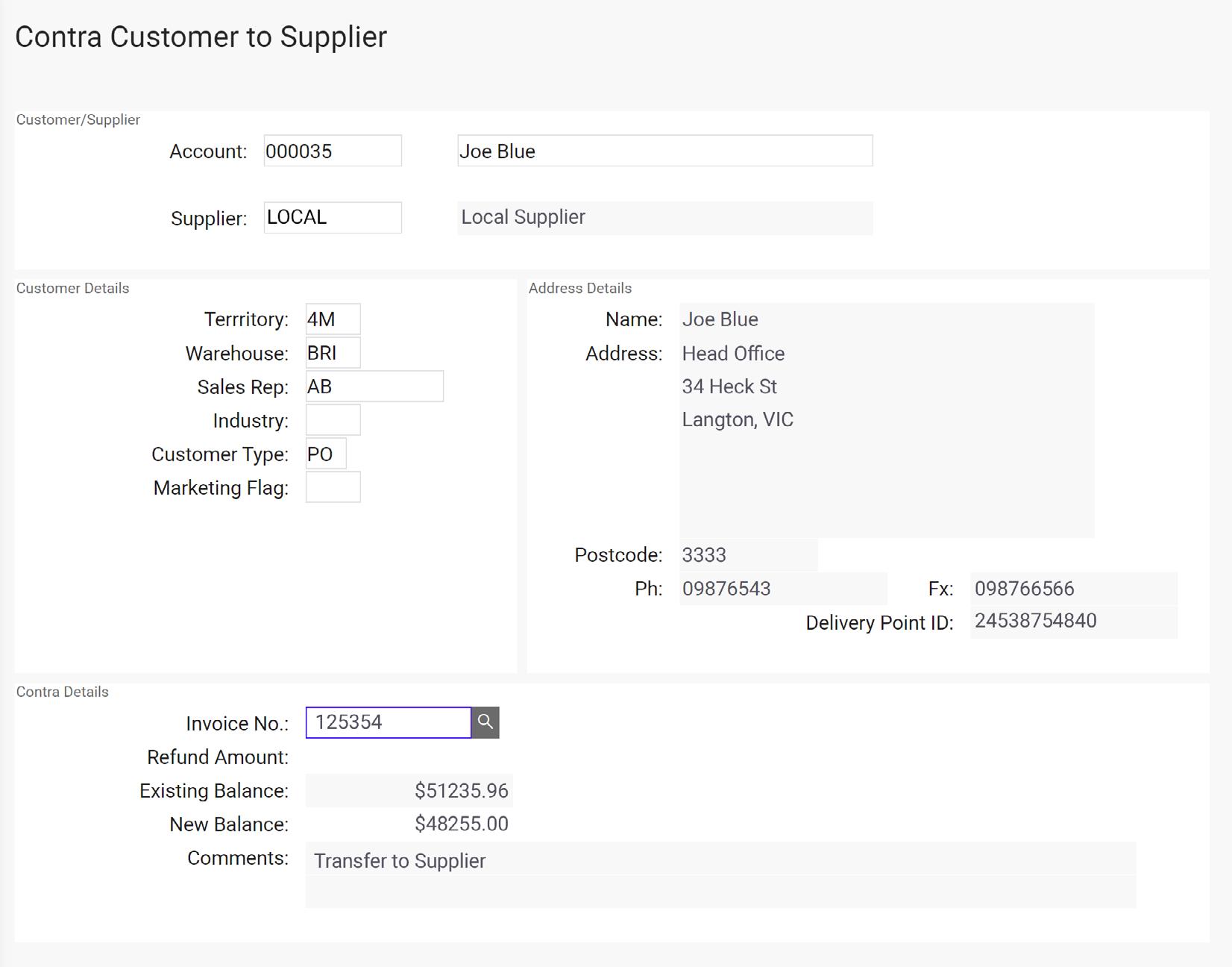Click the address Name field
Image resolution: width=1232 pixels, height=967 pixels.
point(886,319)
